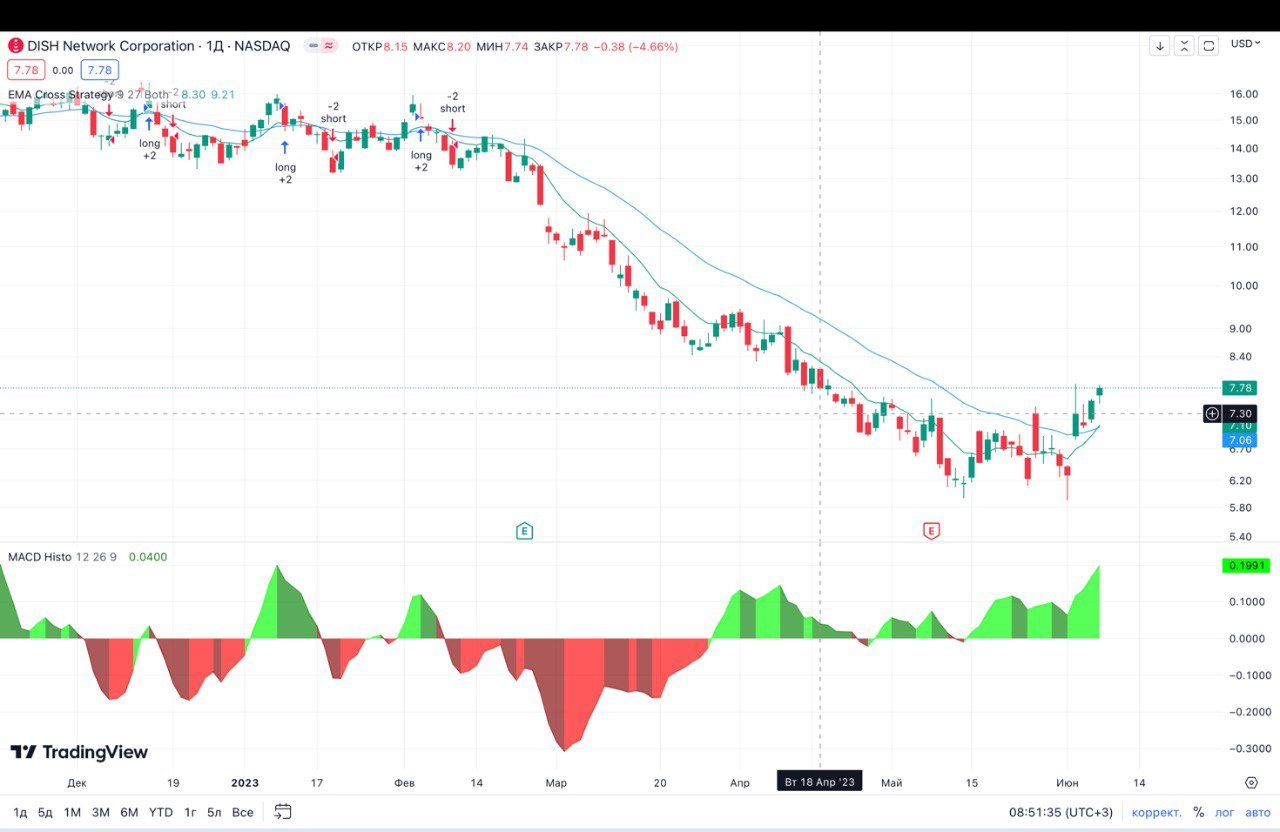Click the green earnings E marker
The height and width of the screenshot is (832, 1280).
(524, 531)
